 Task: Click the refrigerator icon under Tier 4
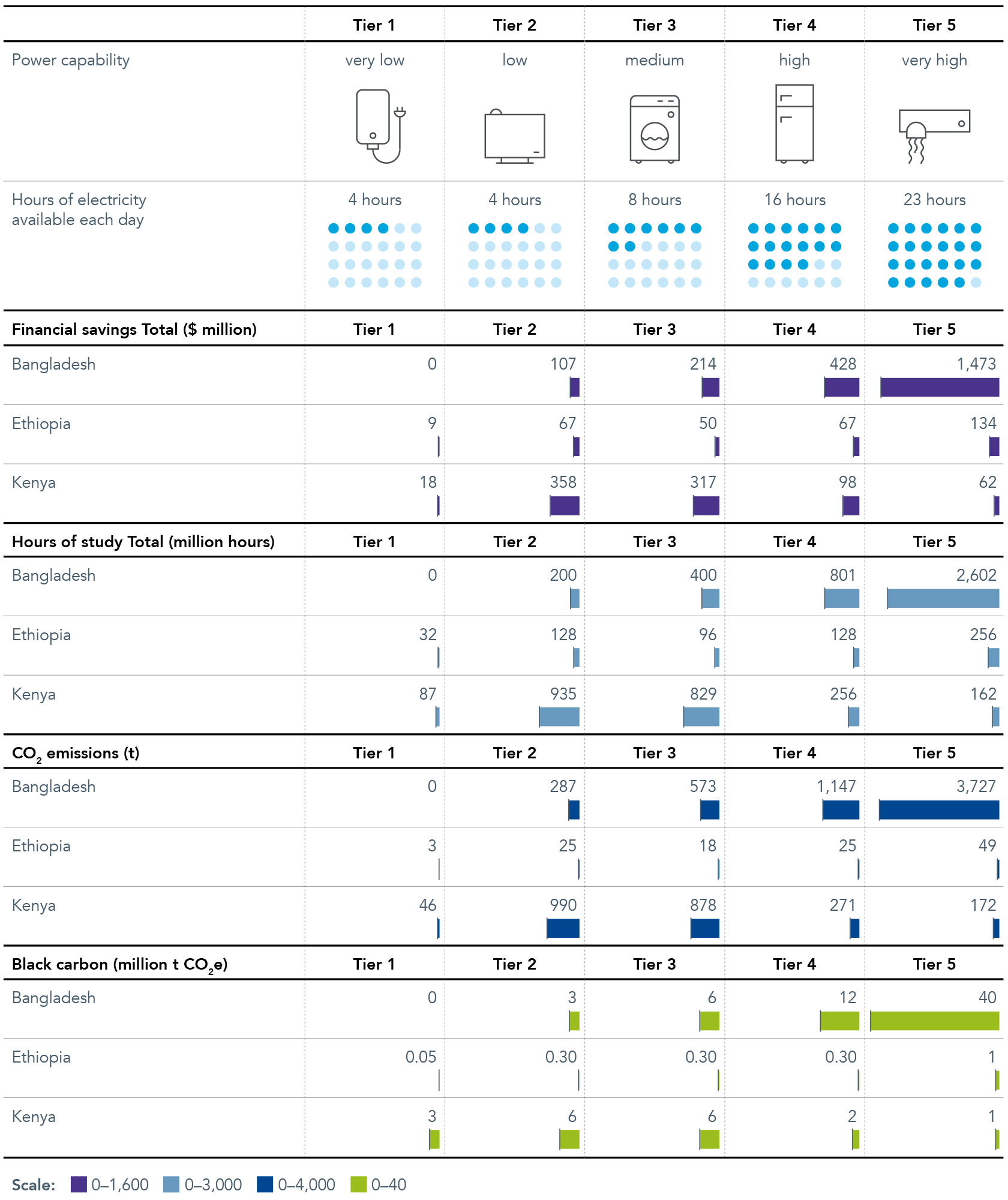coord(794,124)
